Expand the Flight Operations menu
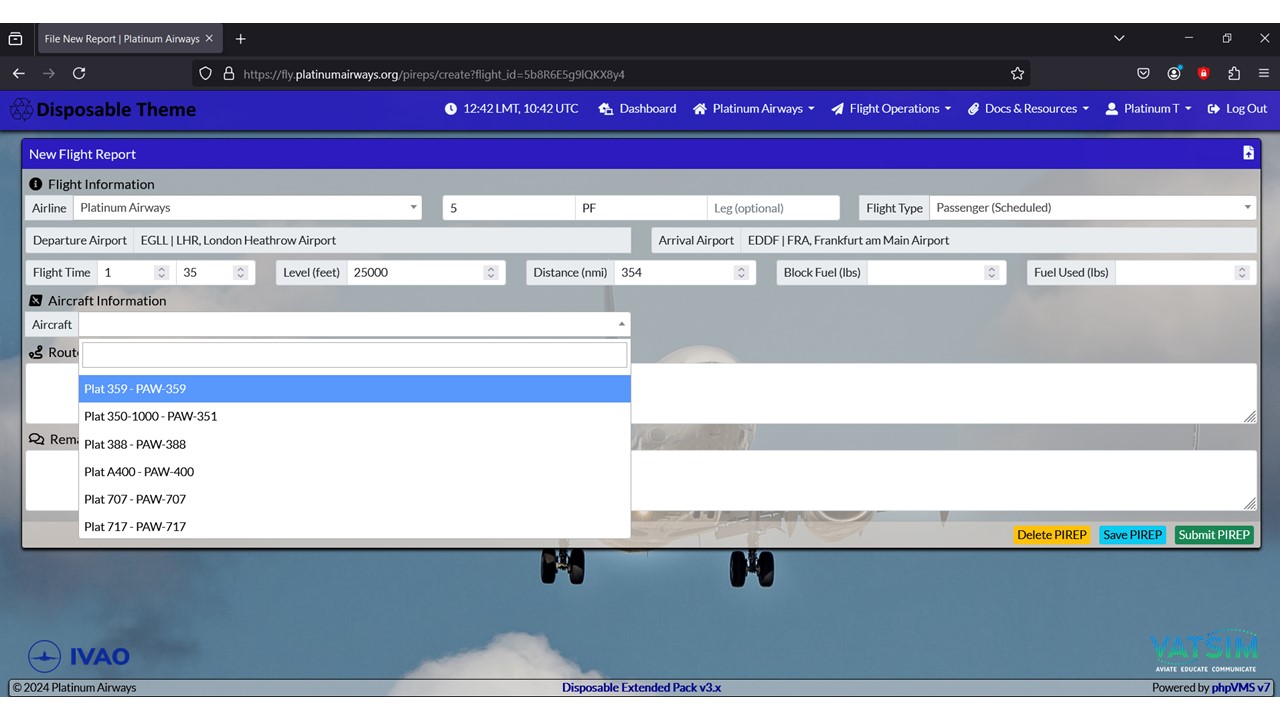 tap(891, 109)
